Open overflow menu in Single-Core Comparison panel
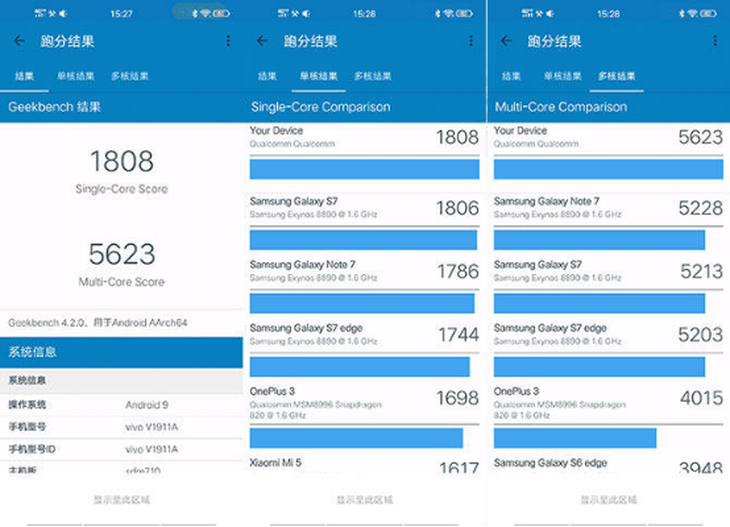The width and height of the screenshot is (730, 527). (471, 41)
